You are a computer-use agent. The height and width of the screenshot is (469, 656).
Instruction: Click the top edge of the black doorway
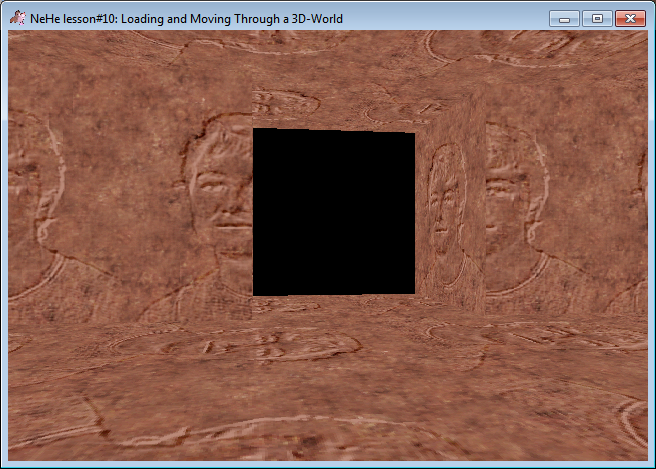[333, 131]
